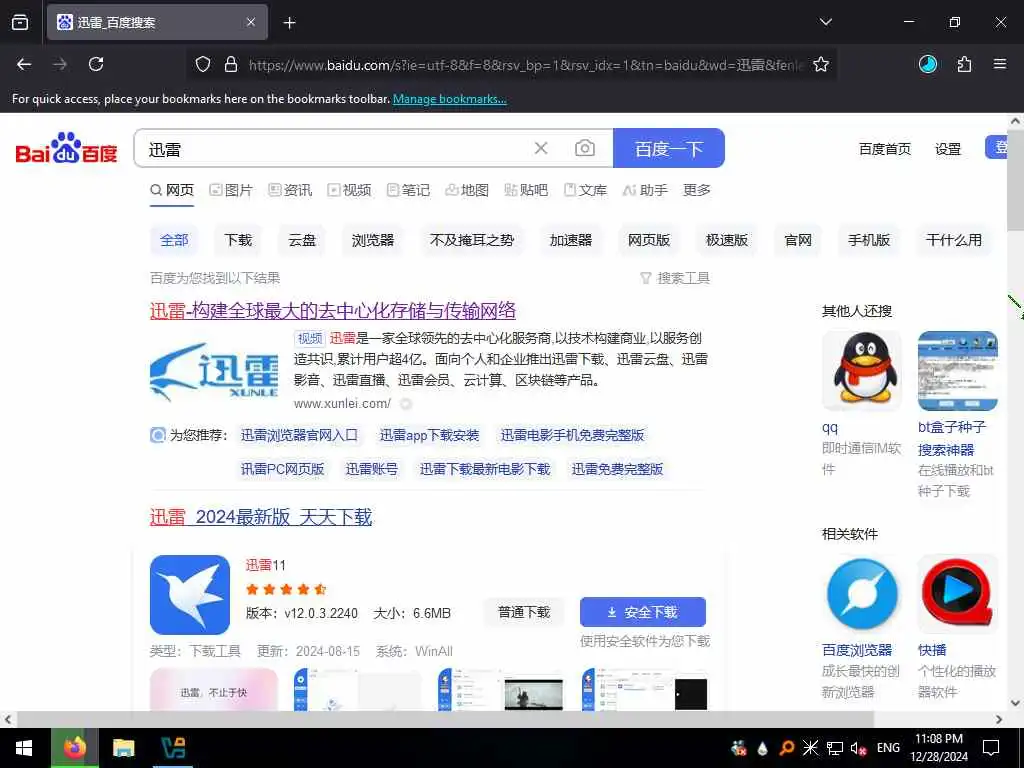
Task: Open suggestion 迅雷账号
Action: (372, 469)
